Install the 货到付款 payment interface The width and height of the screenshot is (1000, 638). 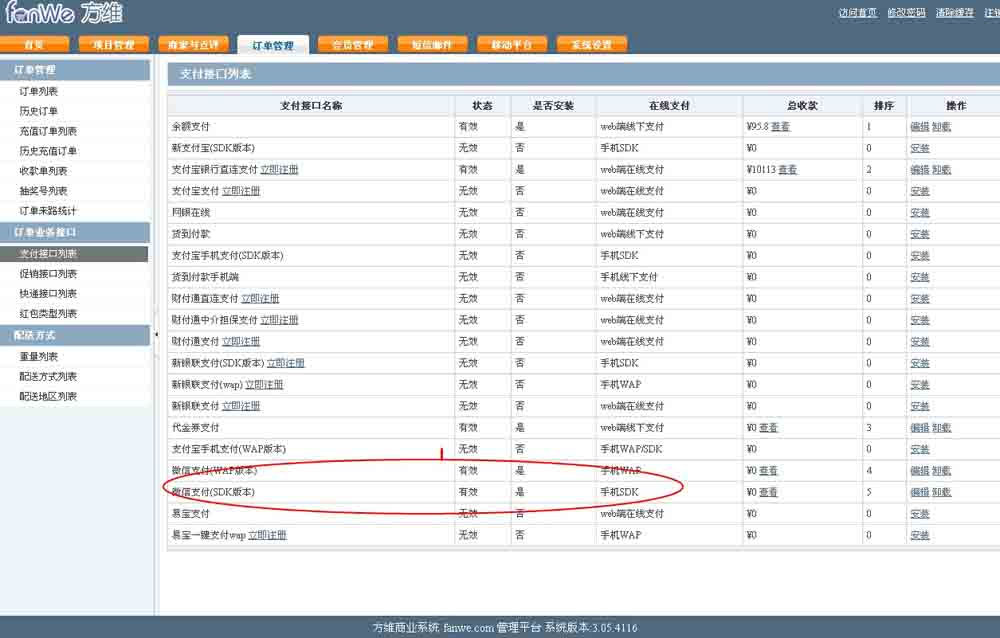click(920, 234)
